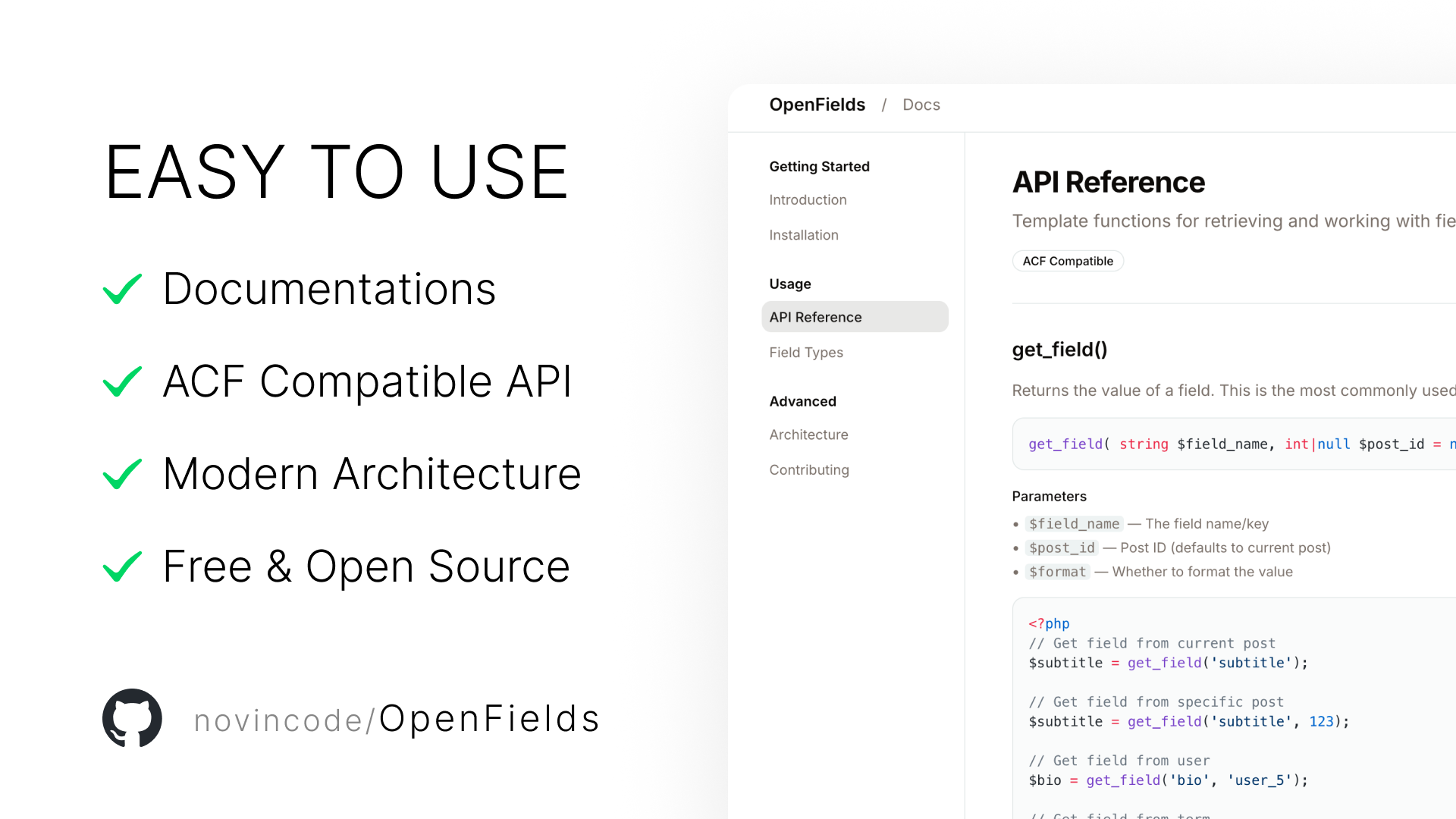Expand the Getting Started section
This screenshot has height=819, width=1456.
819,166
